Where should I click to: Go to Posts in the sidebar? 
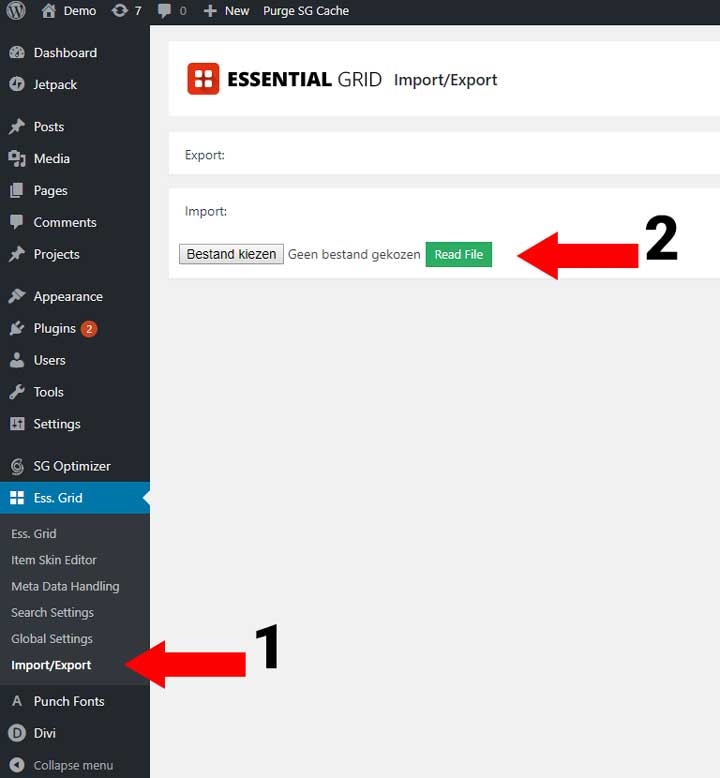pyautogui.click(x=49, y=127)
